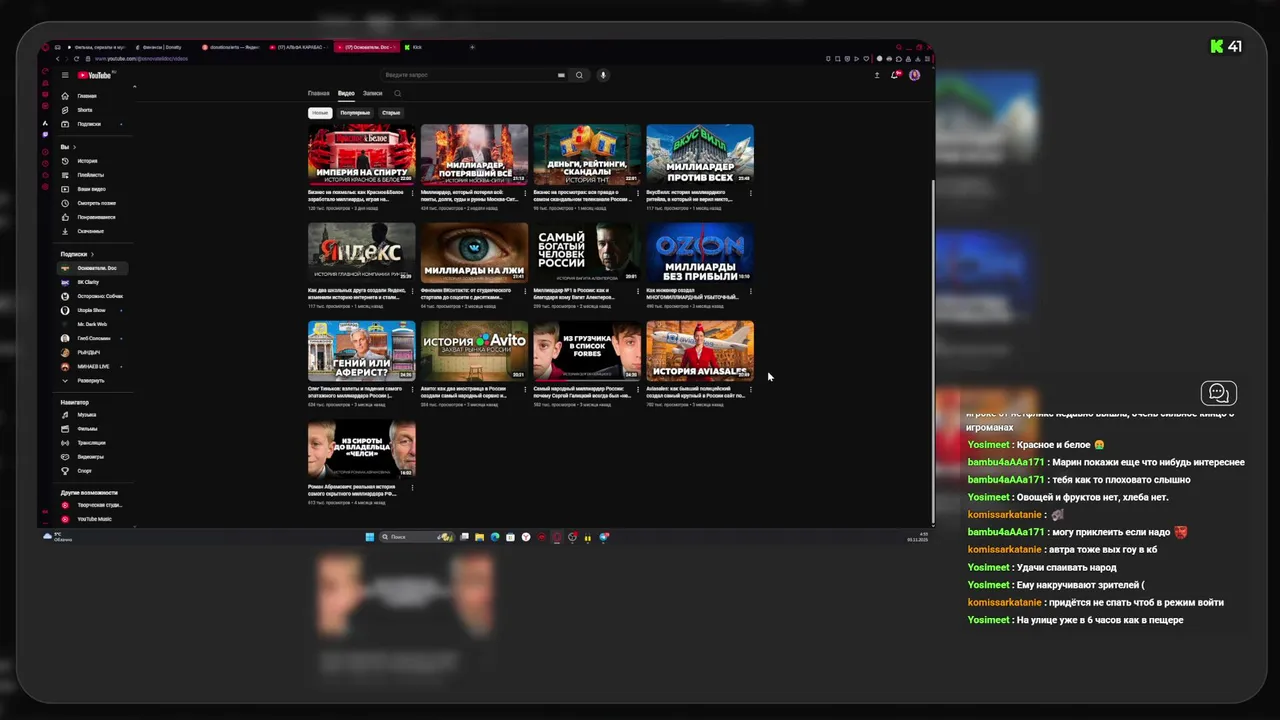Expand the Подписки section header chevron

92,254
